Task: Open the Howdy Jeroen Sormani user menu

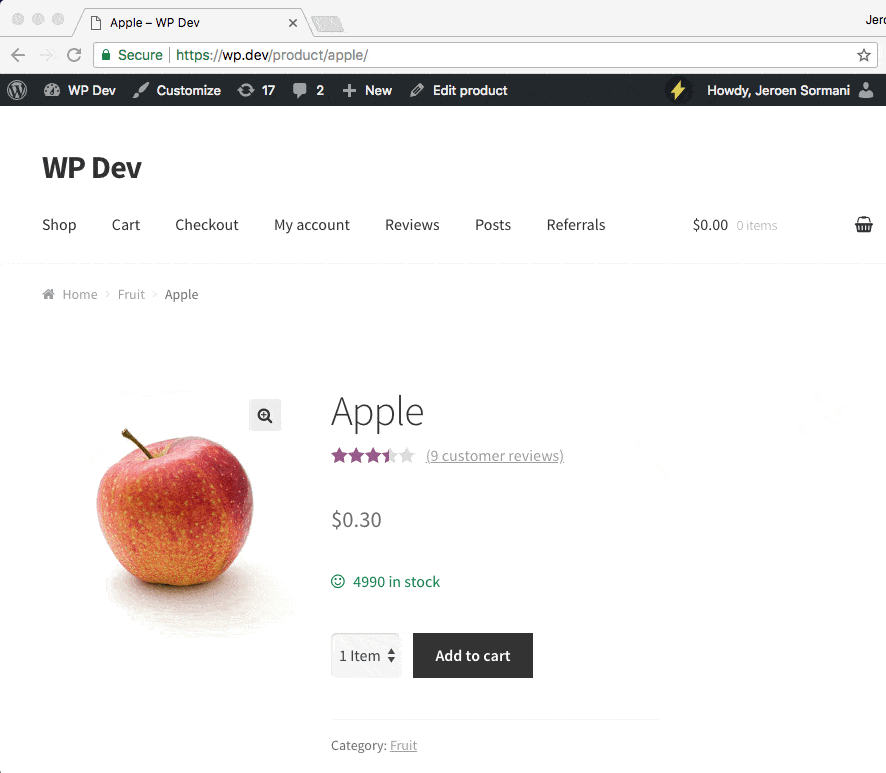Action: [x=779, y=90]
